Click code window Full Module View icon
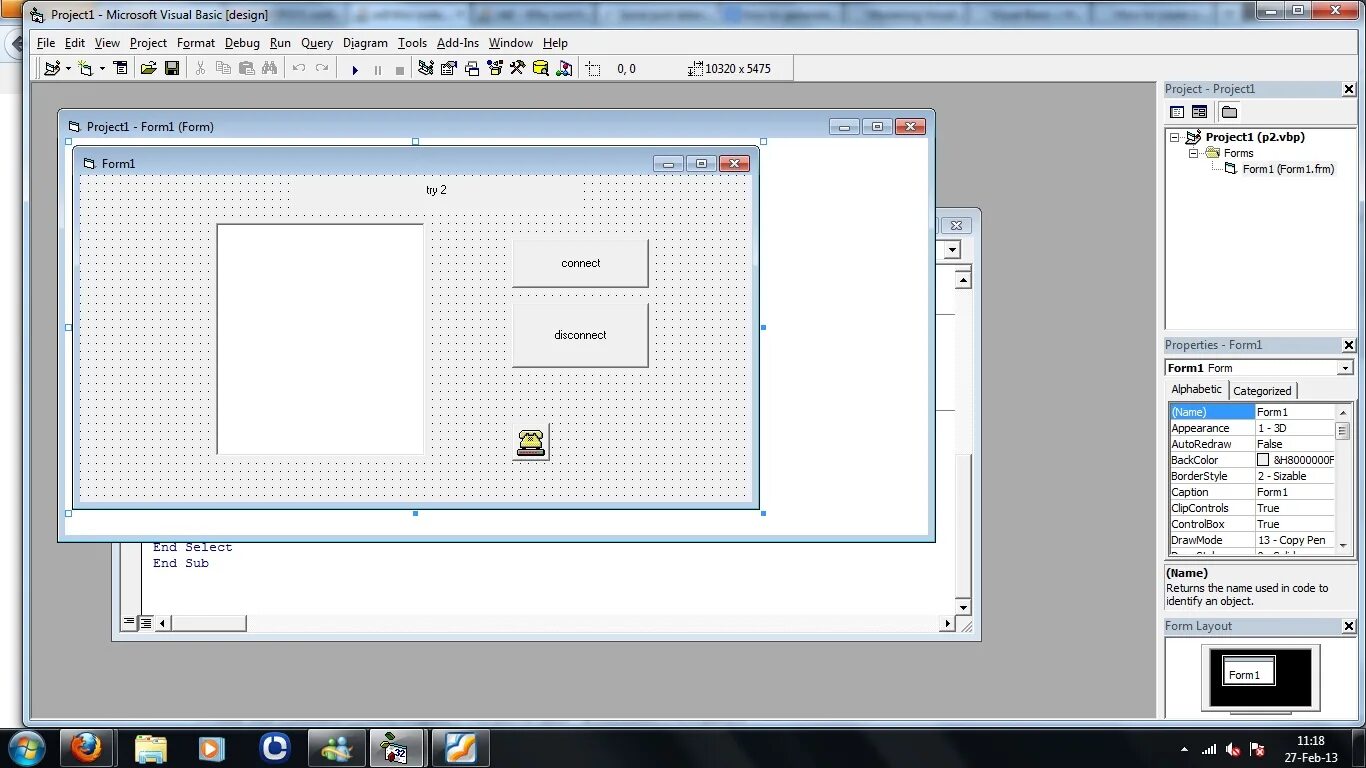This screenshot has height=768, width=1366. 146,623
